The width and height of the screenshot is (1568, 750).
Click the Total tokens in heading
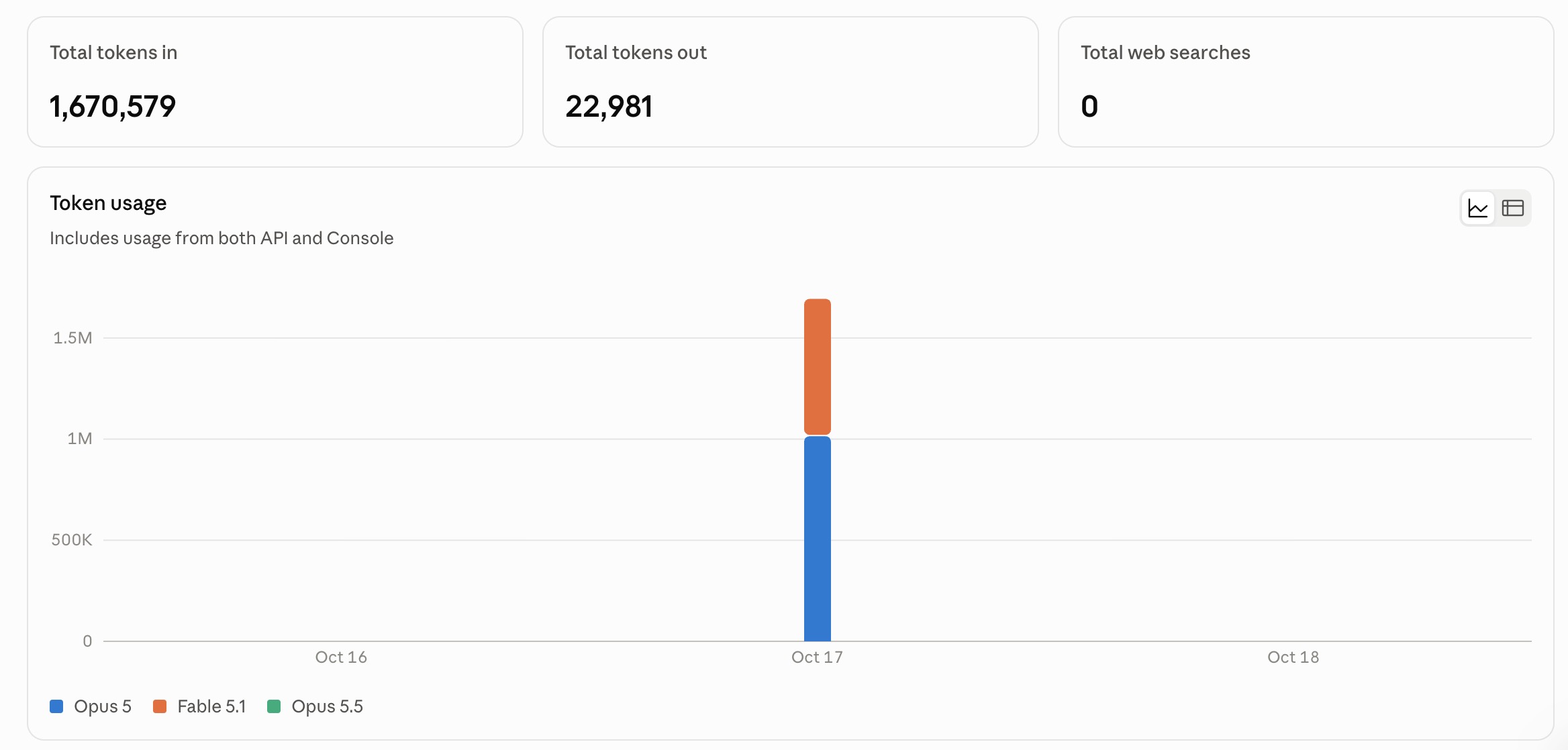tap(113, 53)
